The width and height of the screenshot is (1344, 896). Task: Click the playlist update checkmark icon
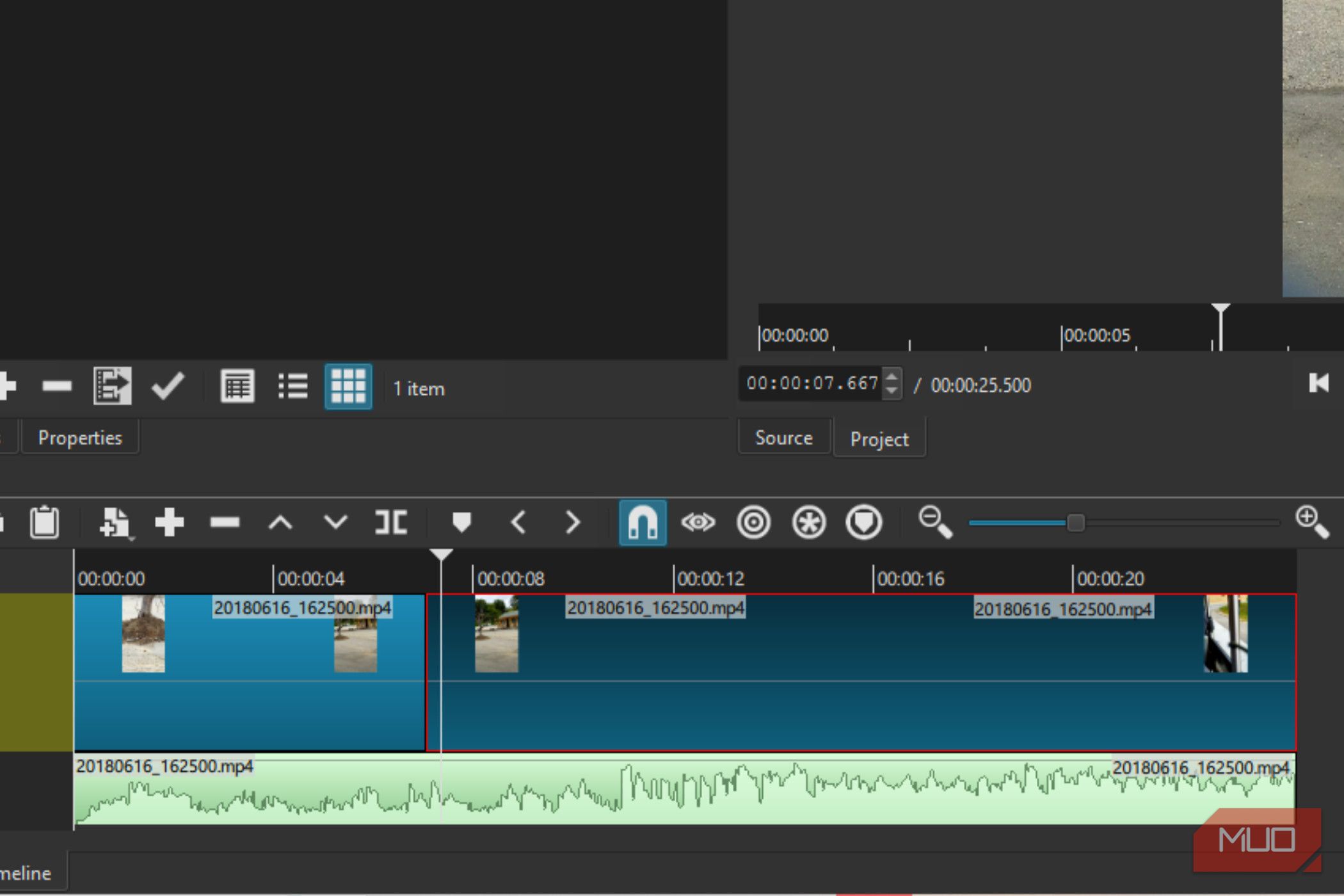pos(168,386)
